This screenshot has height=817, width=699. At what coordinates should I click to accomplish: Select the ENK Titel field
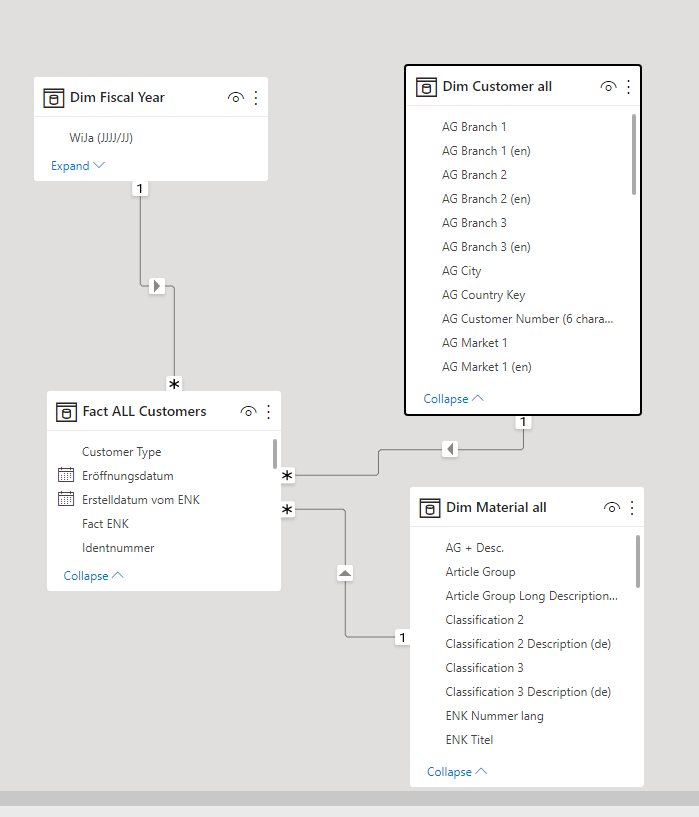(x=469, y=740)
